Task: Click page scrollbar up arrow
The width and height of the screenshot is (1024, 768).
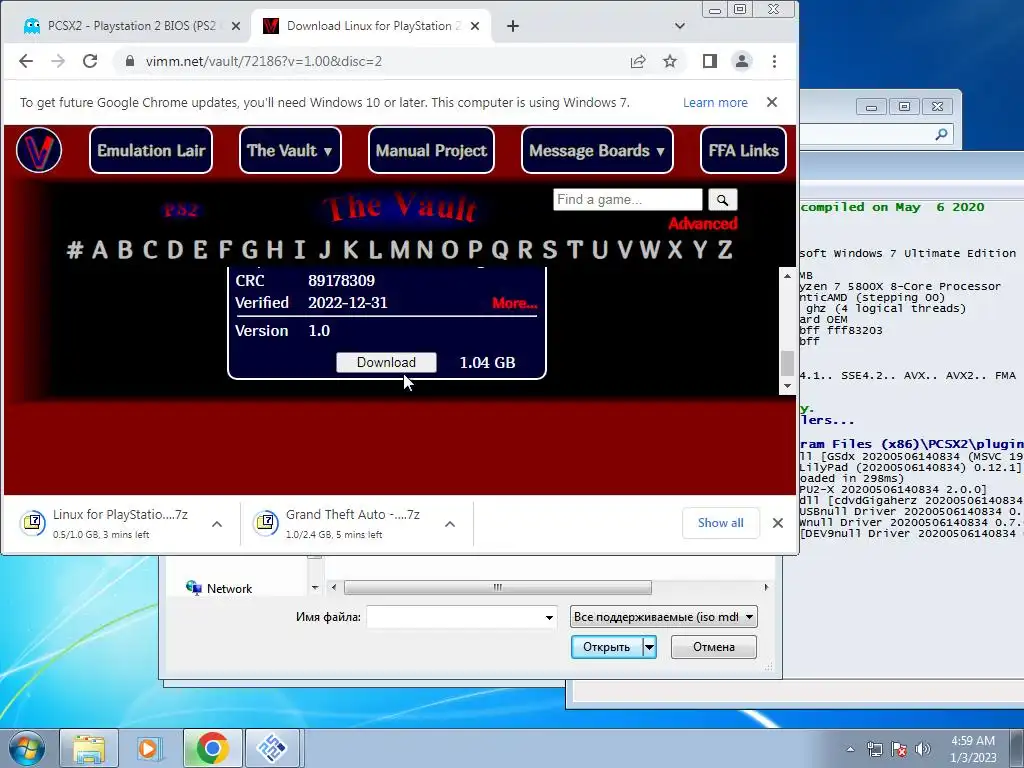Action: [x=788, y=276]
